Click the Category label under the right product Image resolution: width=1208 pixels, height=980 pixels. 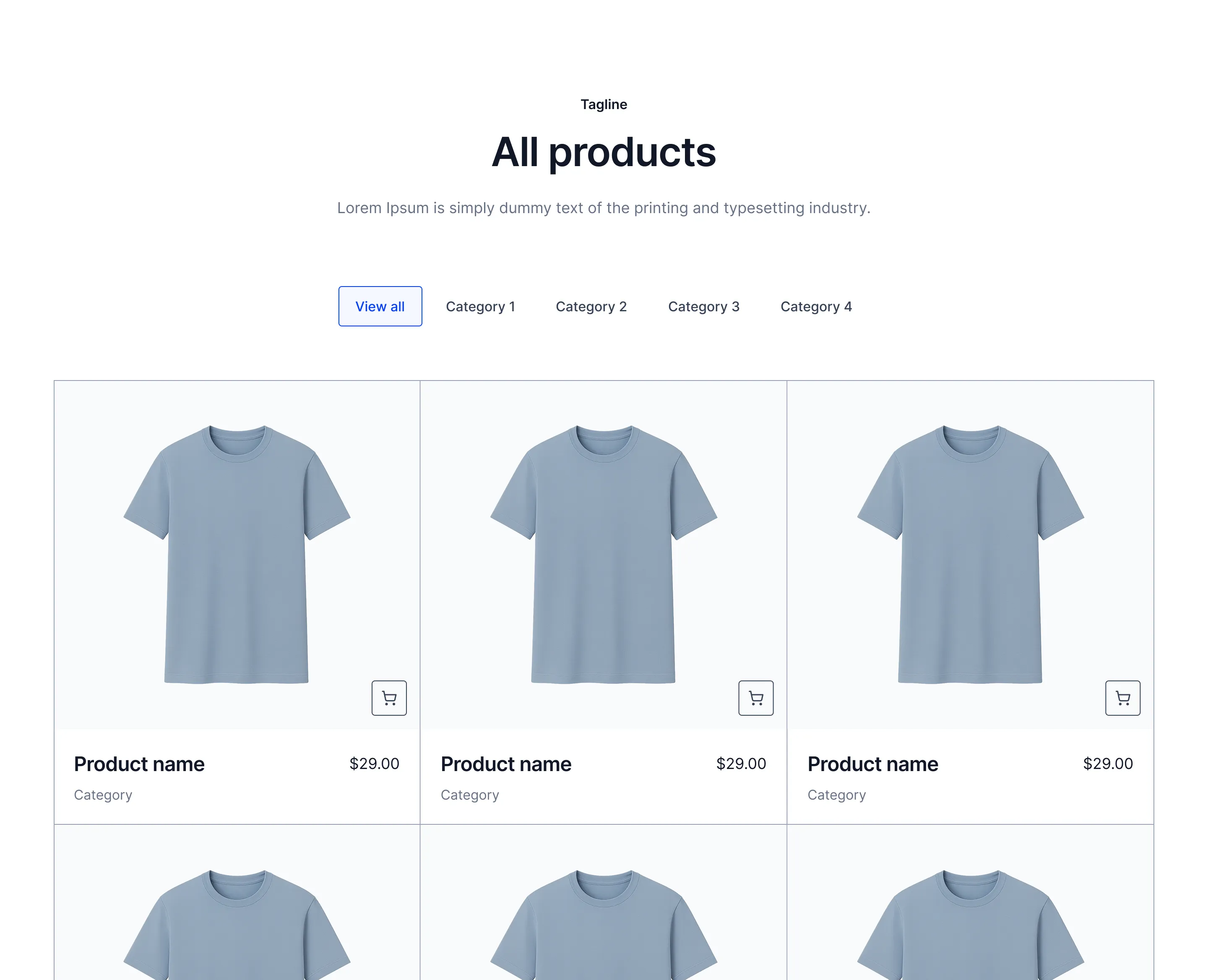click(836, 795)
